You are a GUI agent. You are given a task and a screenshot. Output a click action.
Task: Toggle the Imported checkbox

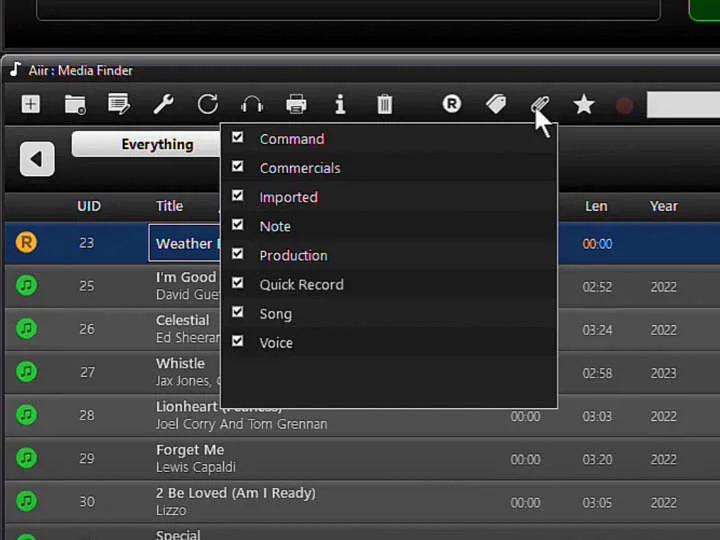[237, 196]
